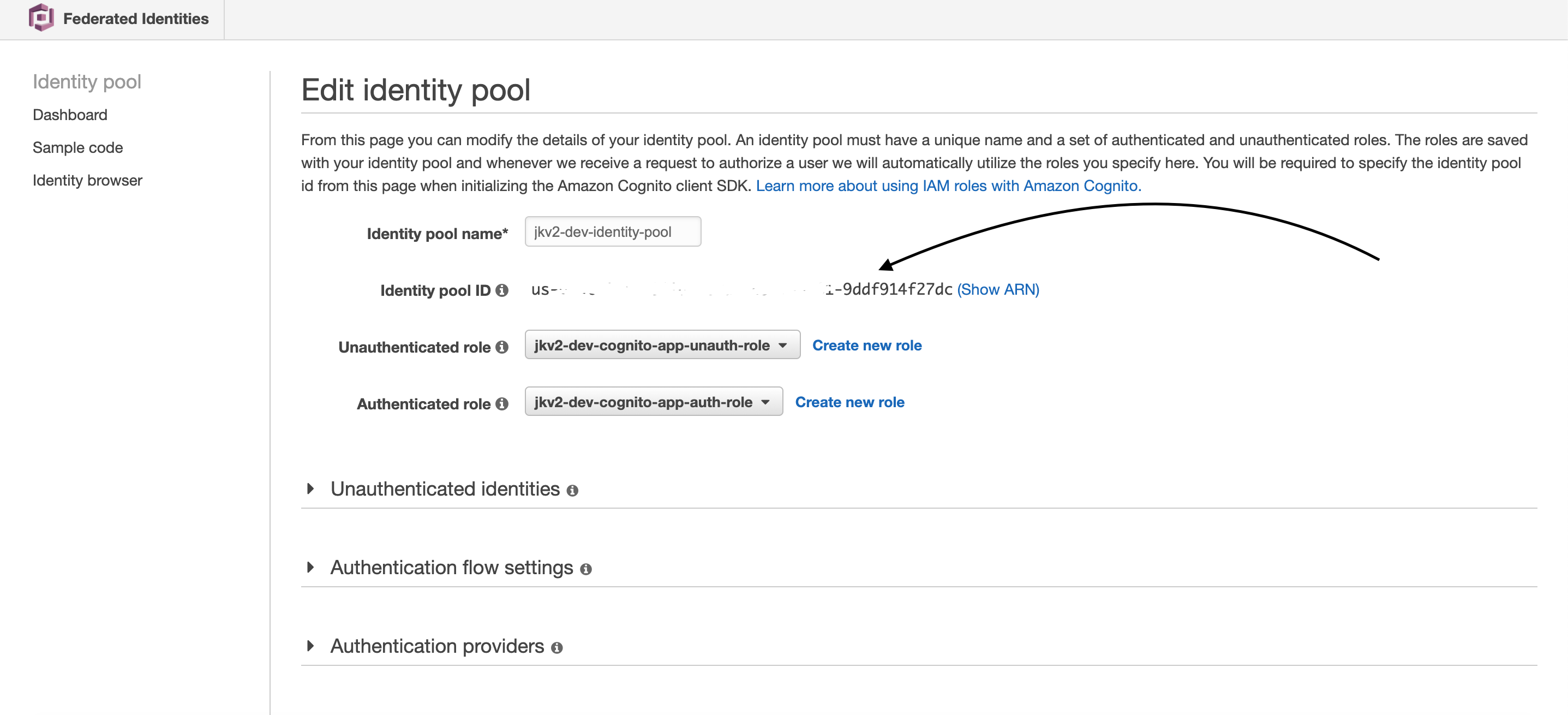This screenshot has height=715, width=1568.
Task: Click info icon next to Authentication flow settings
Action: coord(585,569)
